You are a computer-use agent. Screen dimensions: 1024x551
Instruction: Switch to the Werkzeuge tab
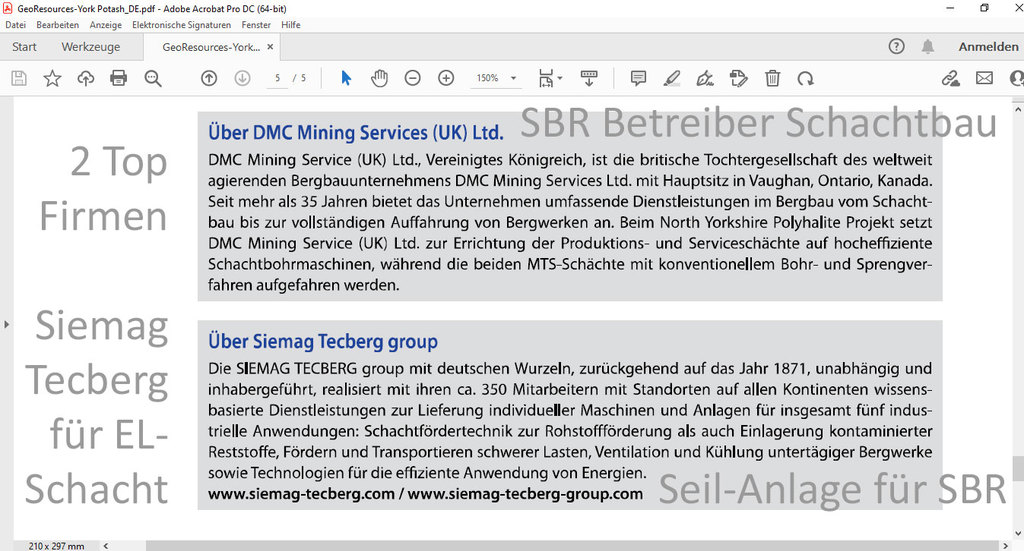pyautogui.click(x=90, y=47)
